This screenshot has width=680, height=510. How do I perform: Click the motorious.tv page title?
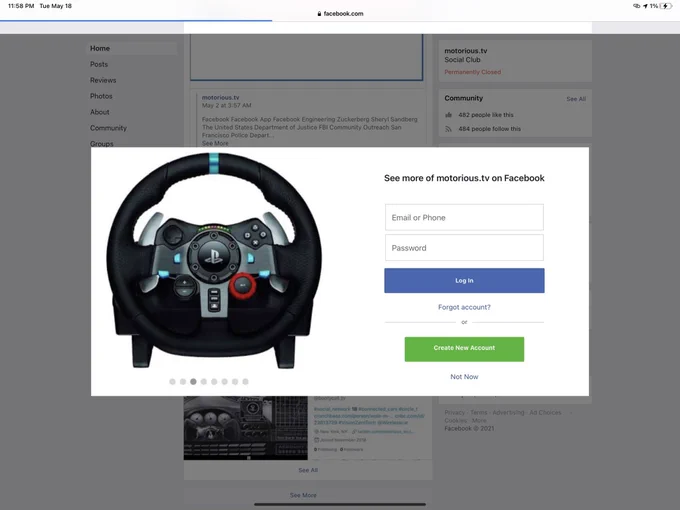click(466, 51)
